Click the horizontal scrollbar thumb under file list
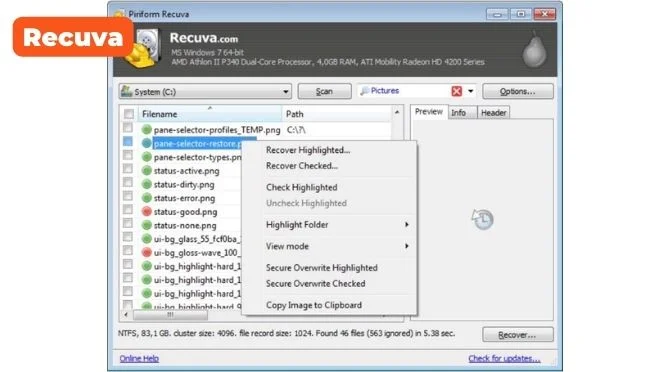The height and width of the screenshot is (372, 670). pos(170,315)
